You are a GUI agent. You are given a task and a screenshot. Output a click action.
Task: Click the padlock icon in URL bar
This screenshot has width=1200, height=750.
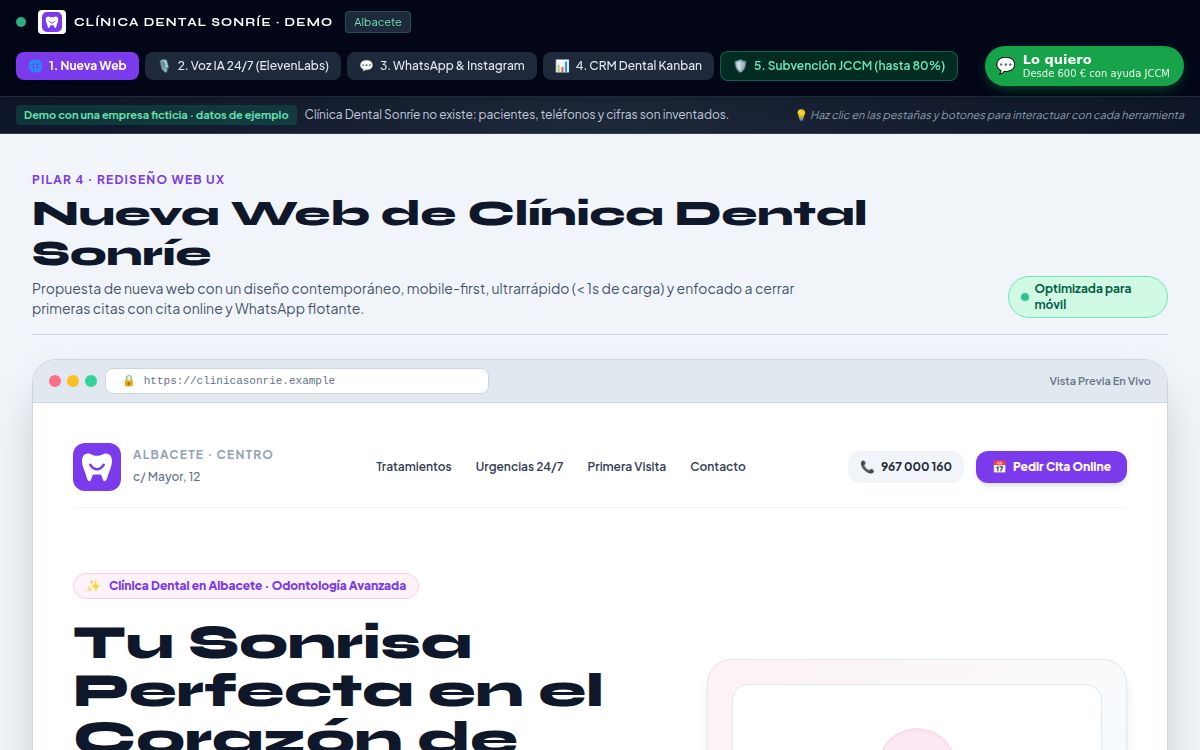coord(128,381)
